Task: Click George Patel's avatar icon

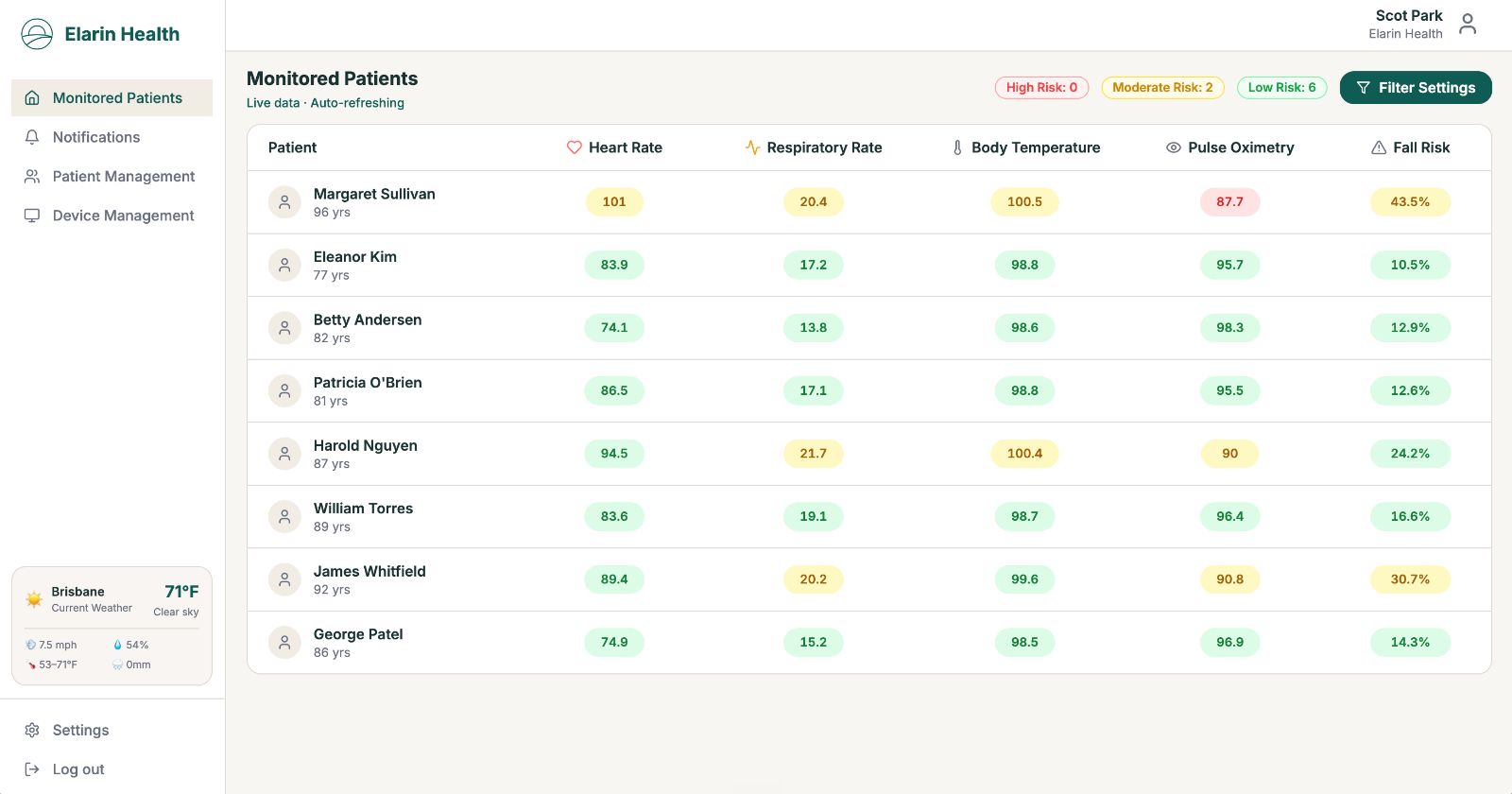Action: tap(284, 643)
